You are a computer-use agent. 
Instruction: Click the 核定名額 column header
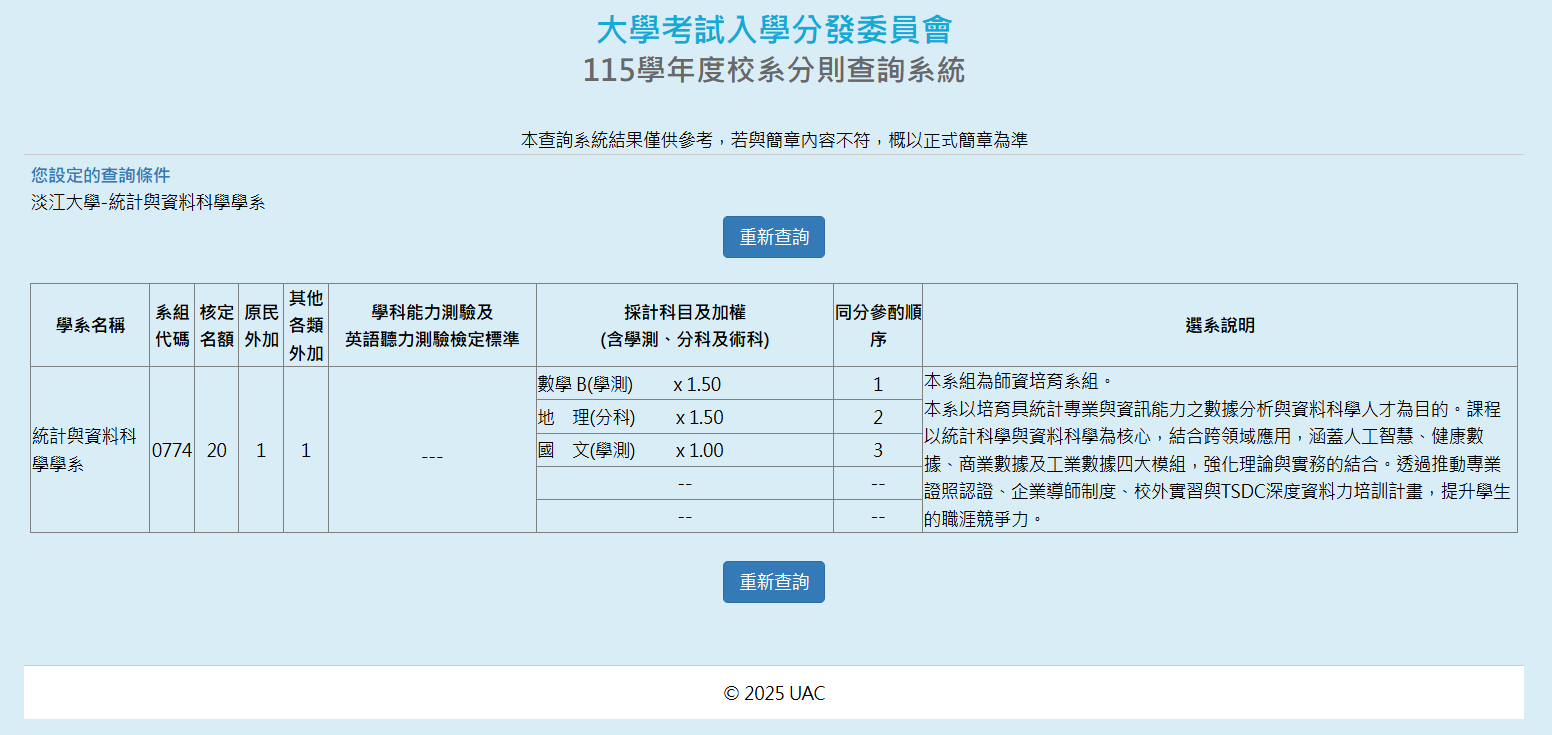(x=217, y=325)
